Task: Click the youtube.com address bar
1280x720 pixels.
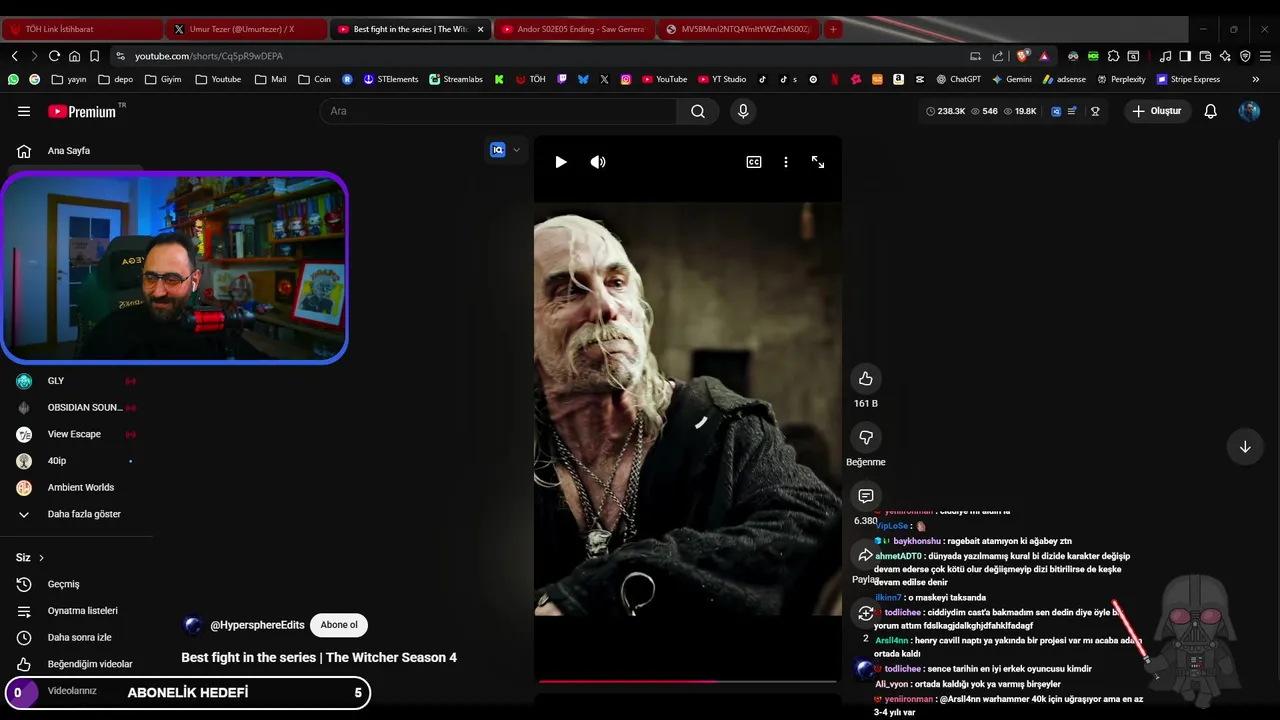Action: (x=540, y=56)
